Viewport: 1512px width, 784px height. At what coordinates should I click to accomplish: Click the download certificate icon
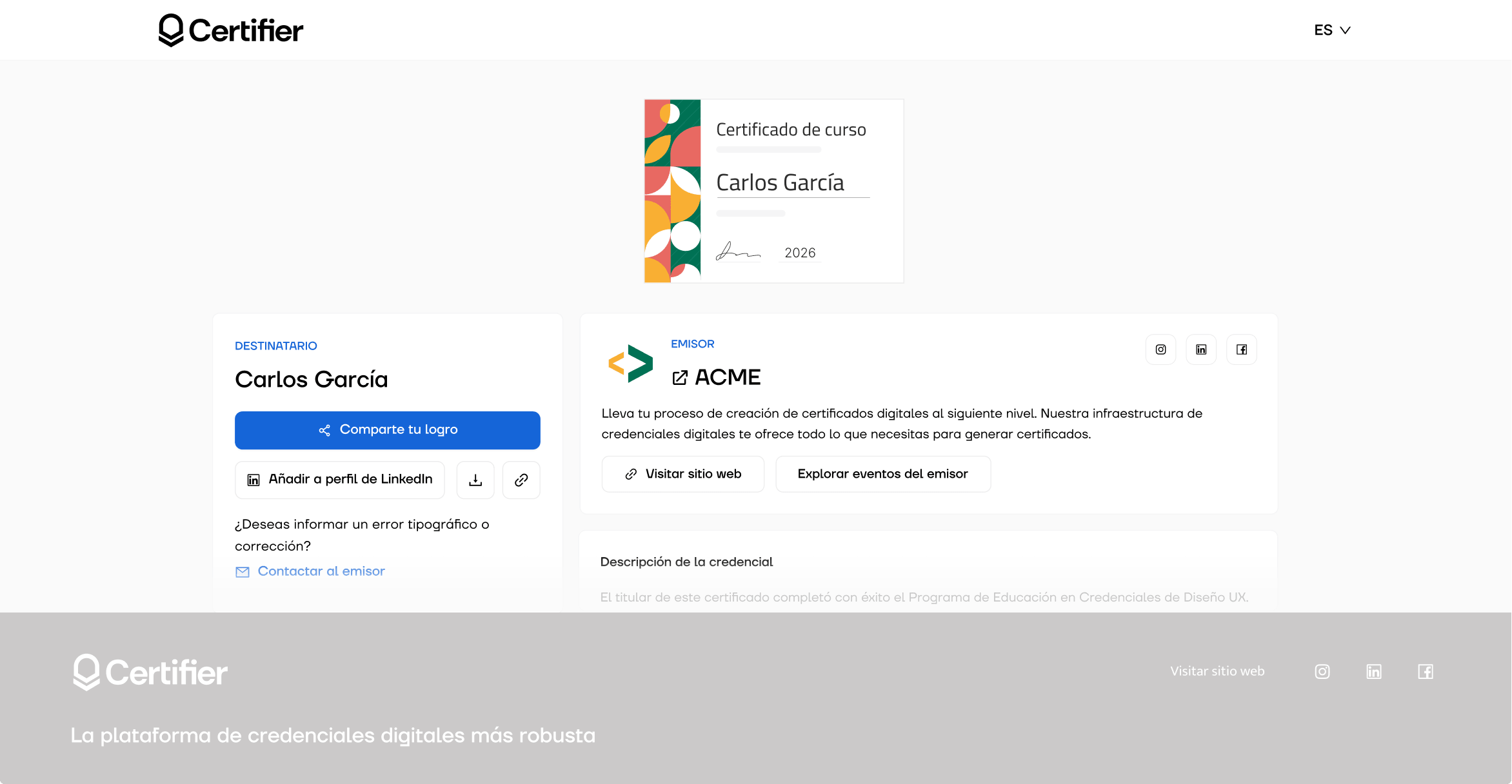click(475, 480)
